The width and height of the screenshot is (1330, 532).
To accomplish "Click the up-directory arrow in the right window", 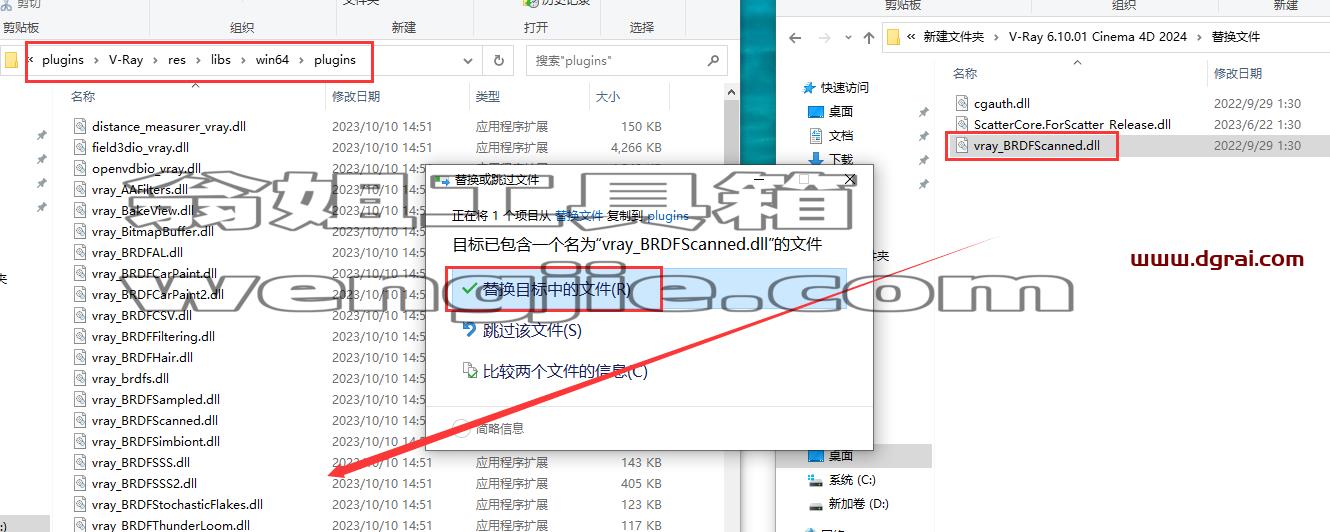I will tap(869, 37).
